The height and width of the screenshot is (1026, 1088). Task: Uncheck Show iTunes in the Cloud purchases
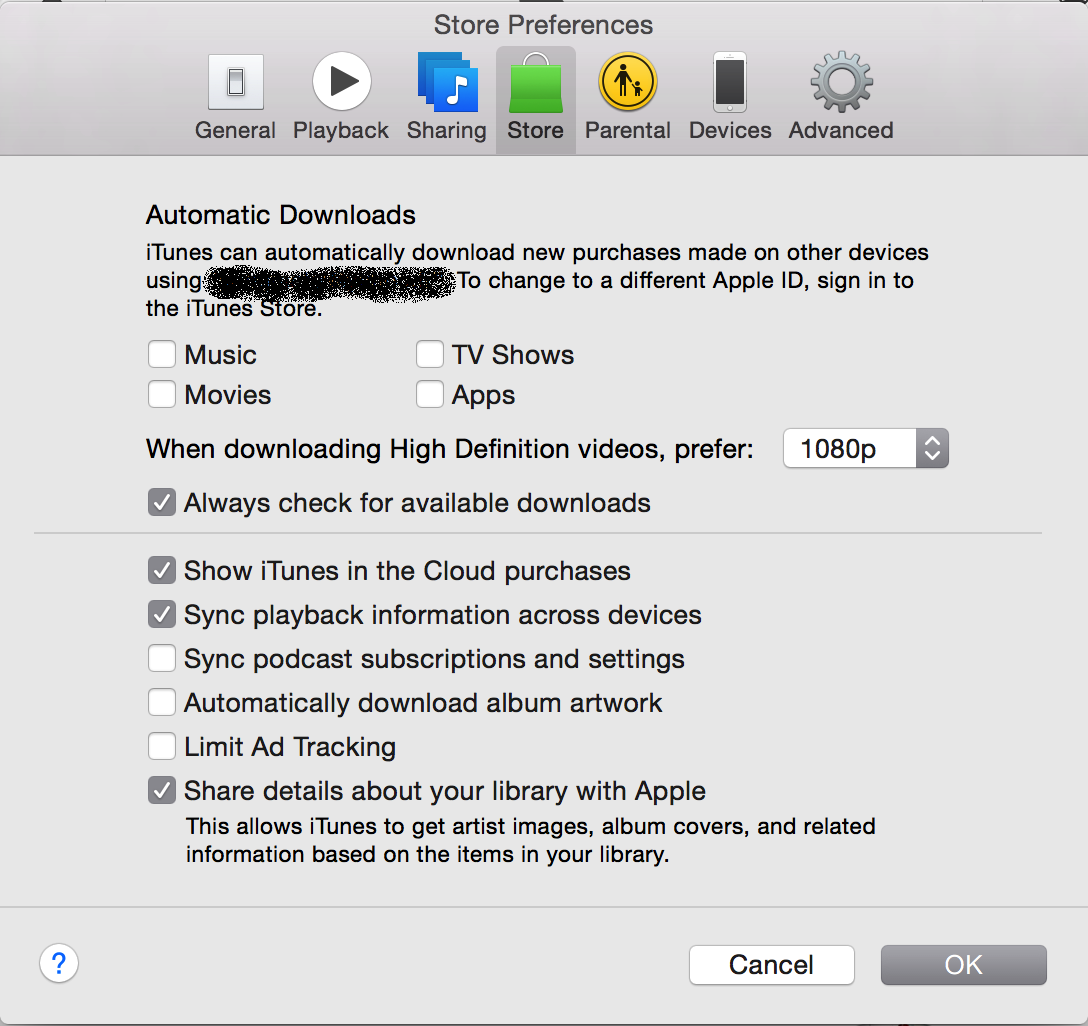click(162, 570)
